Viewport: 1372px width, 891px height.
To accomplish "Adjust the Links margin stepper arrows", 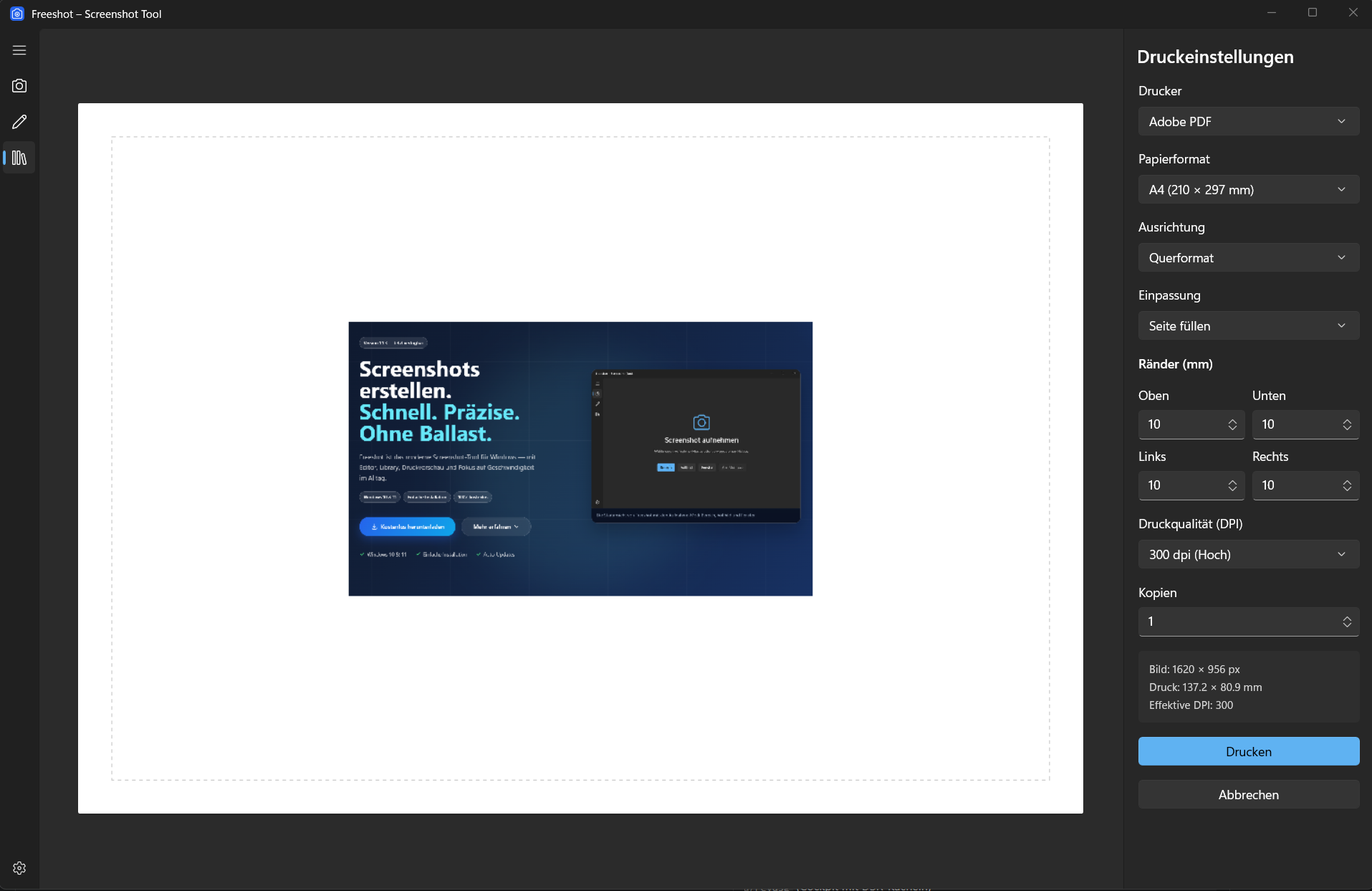I will 1232,485.
